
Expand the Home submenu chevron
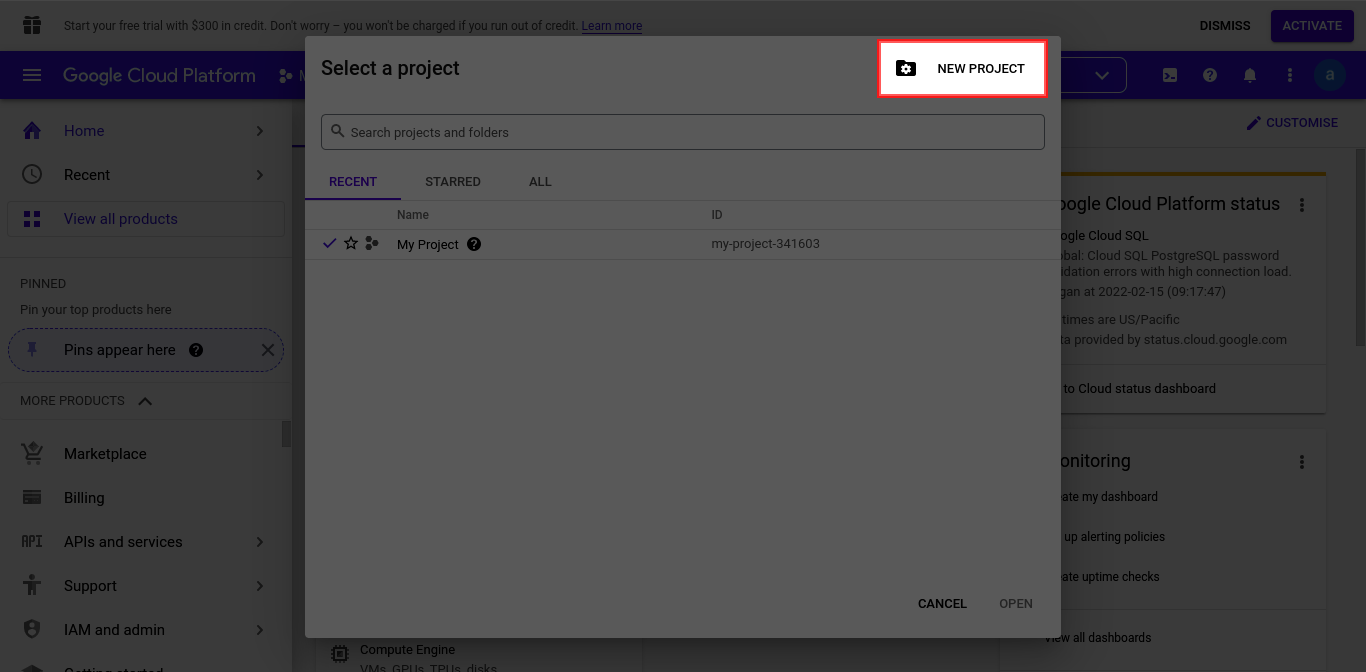(260, 131)
